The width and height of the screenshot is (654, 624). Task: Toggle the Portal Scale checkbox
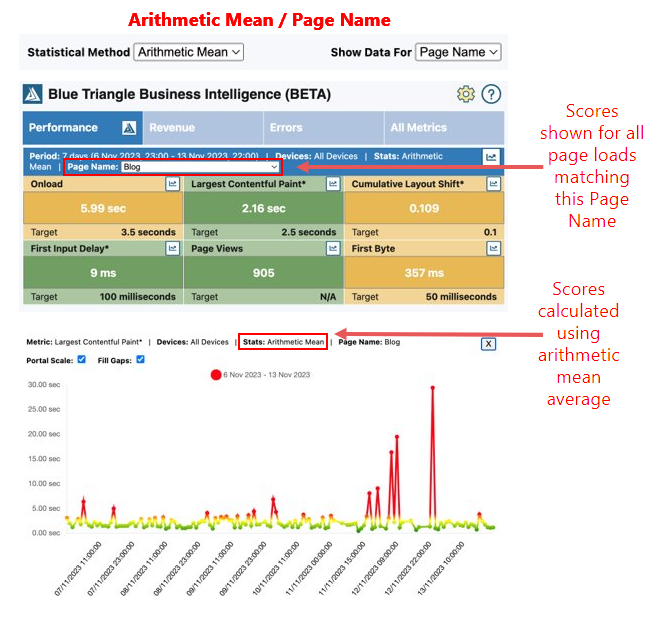82,359
